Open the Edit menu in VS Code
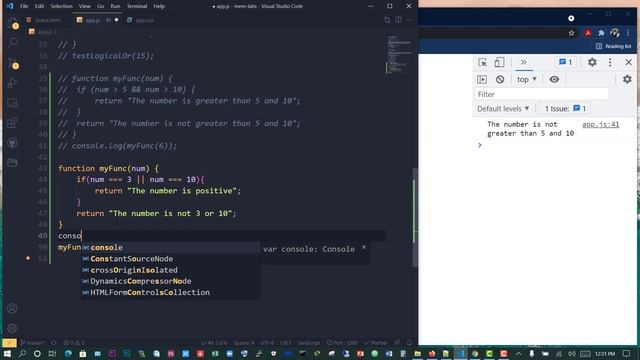This screenshot has width=640, height=360. coord(39,6)
